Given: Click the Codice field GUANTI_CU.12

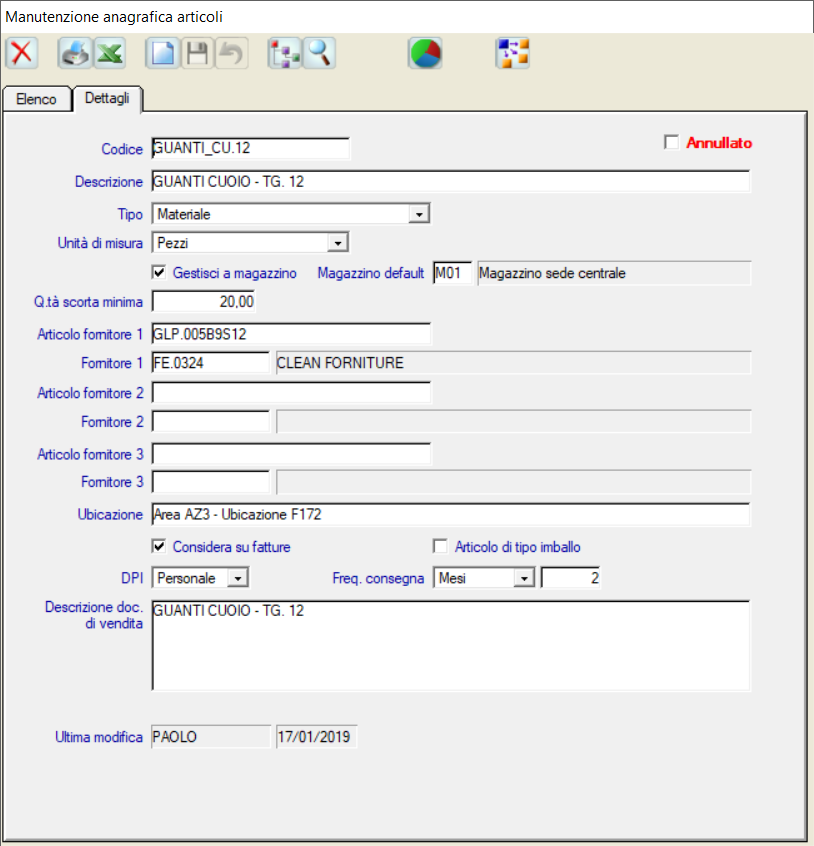Looking at the screenshot, I should click(x=251, y=148).
